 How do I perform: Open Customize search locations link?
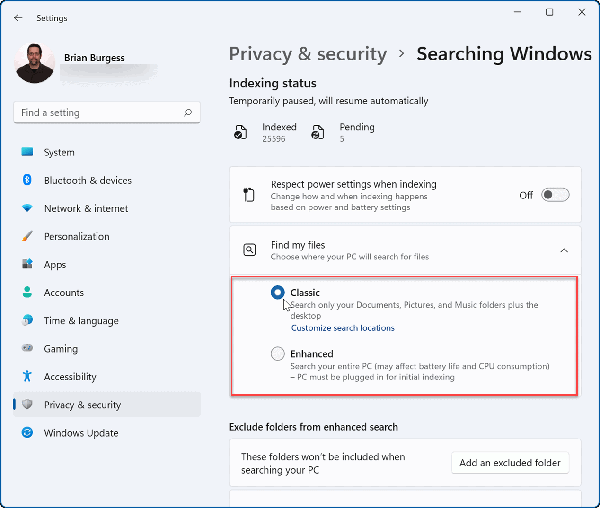(342, 328)
